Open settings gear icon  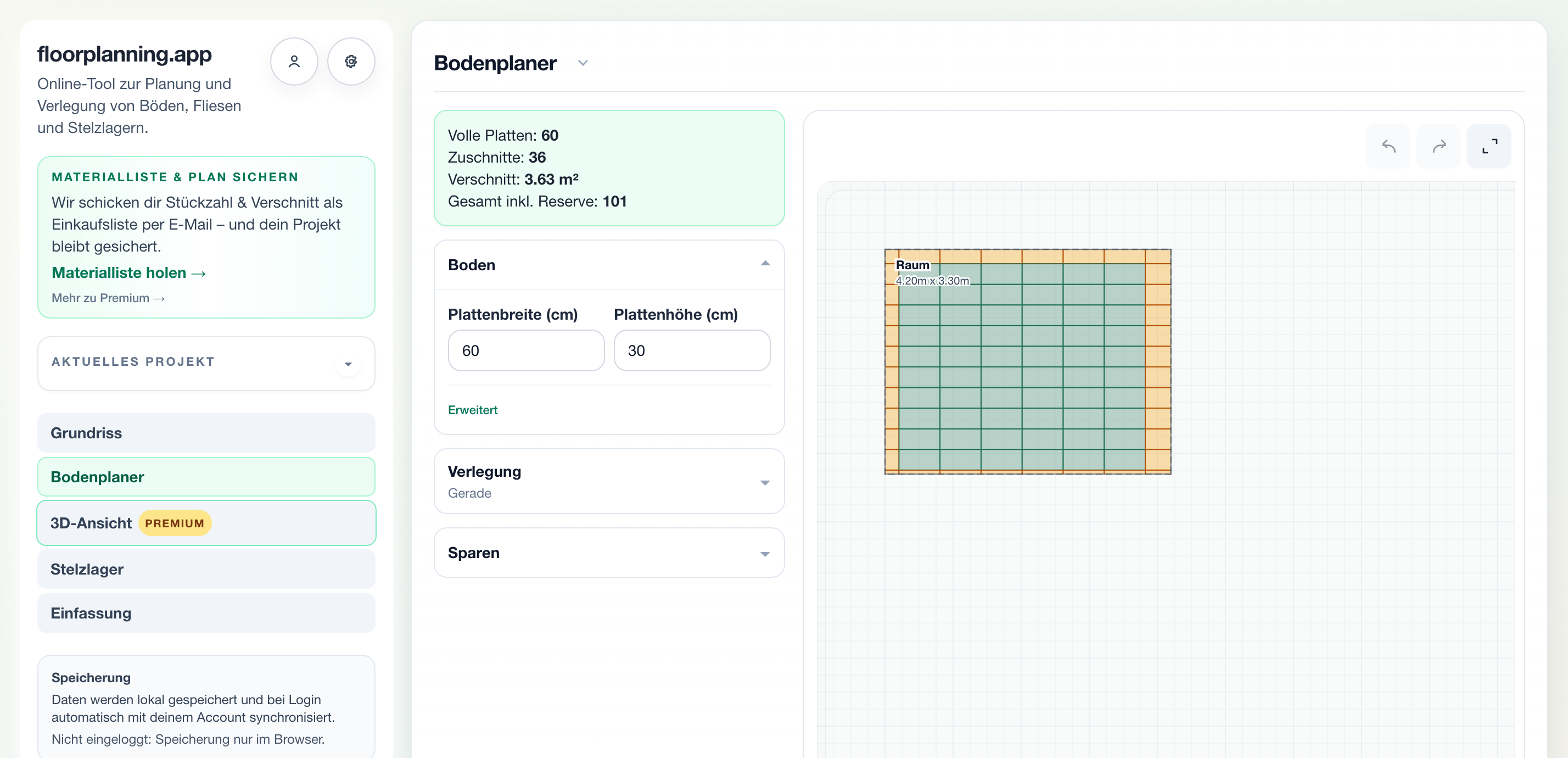351,62
